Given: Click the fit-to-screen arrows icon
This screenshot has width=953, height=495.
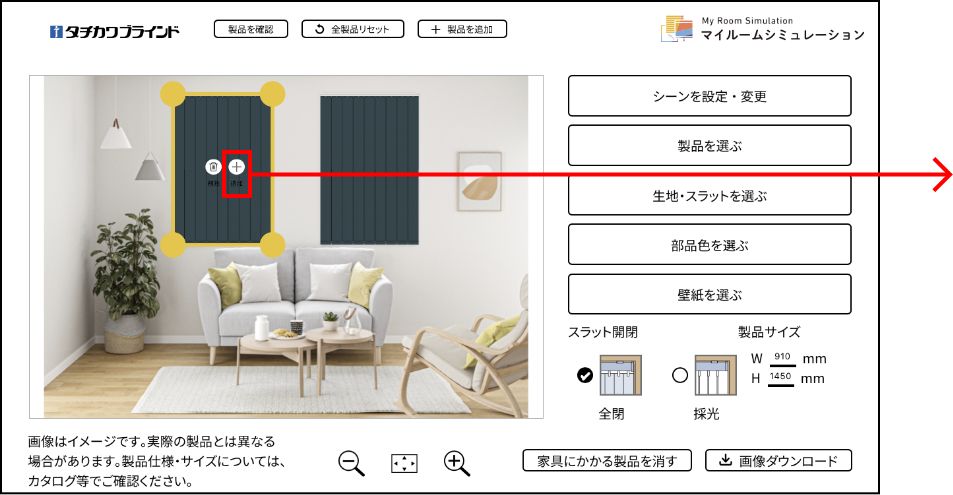Looking at the screenshot, I should pos(404,463).
